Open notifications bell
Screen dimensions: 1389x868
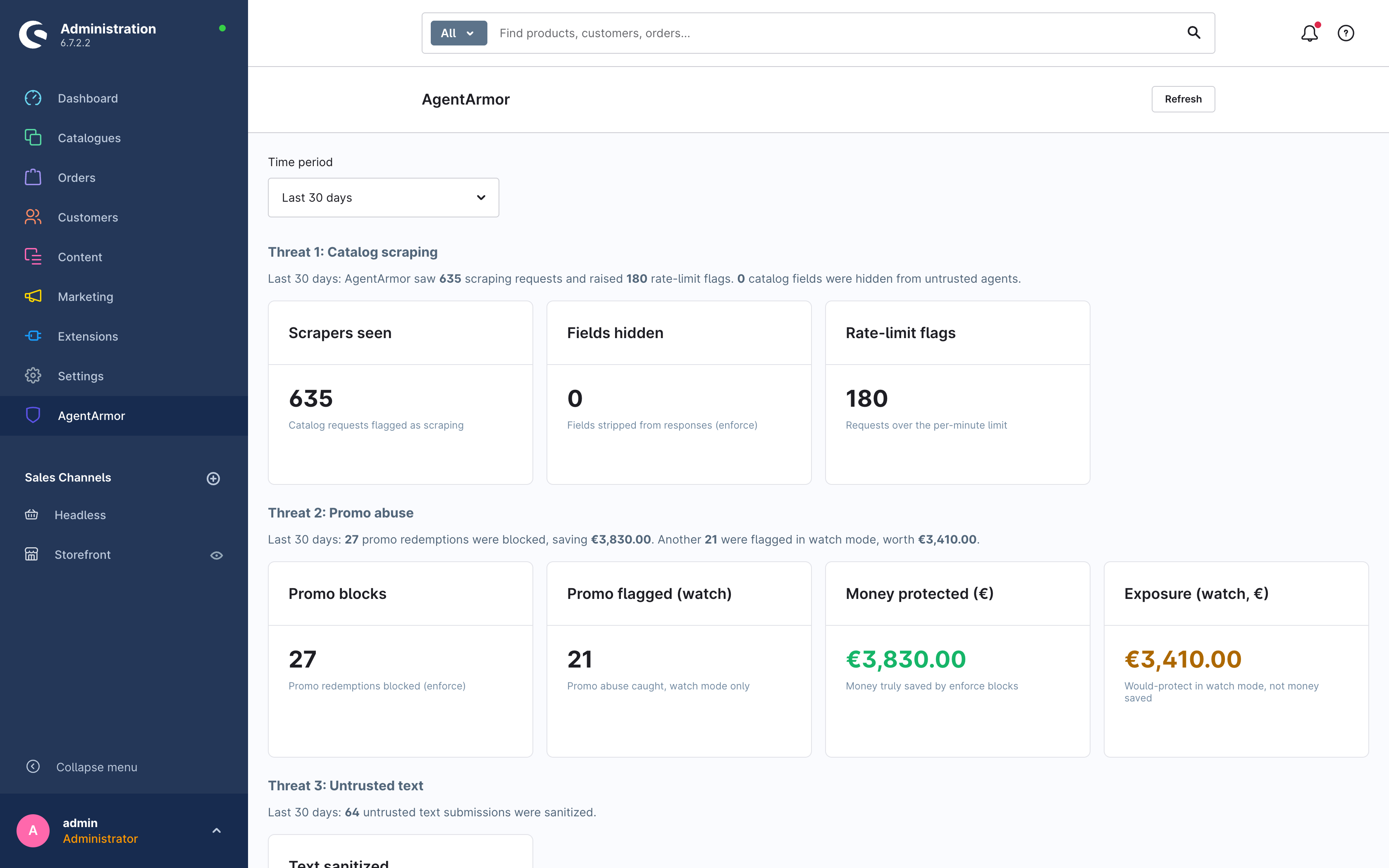(x=1310, y=33)
